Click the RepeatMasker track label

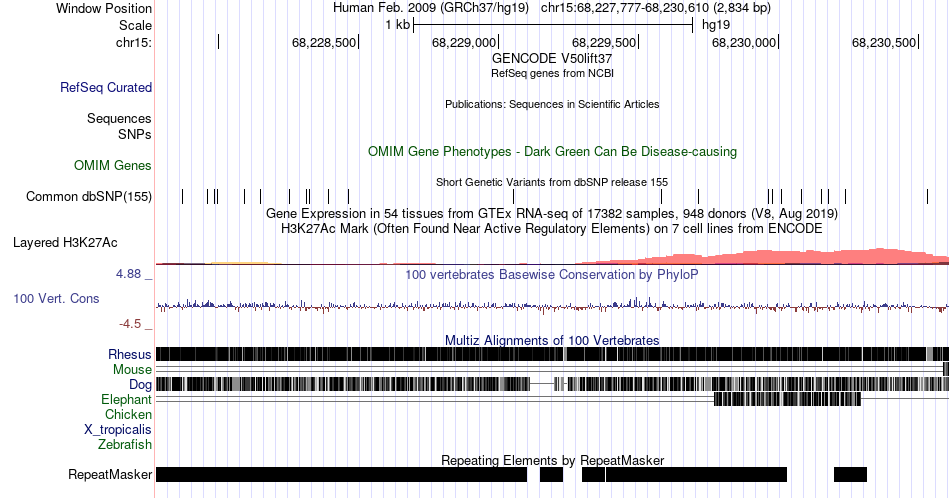(x=110, y=474)
